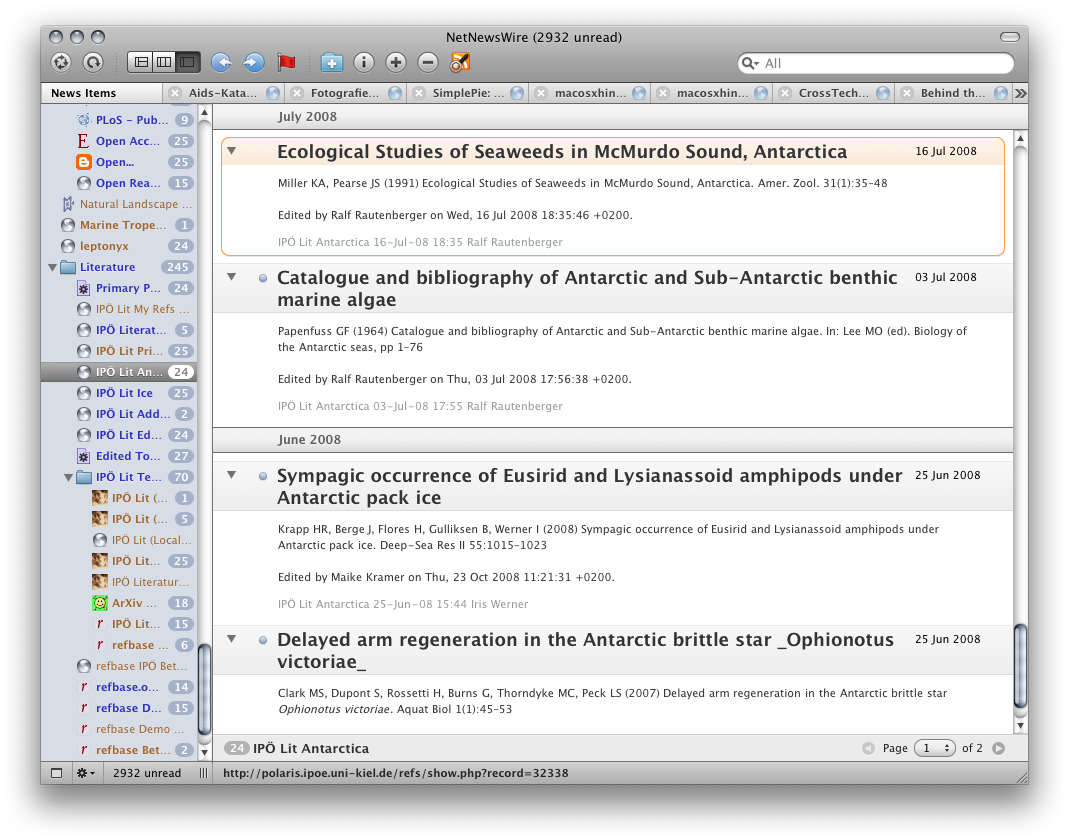1069x840 pixels.
Task: Open Ecological Studies of Seaweeds headline
Action: [562, 151]
